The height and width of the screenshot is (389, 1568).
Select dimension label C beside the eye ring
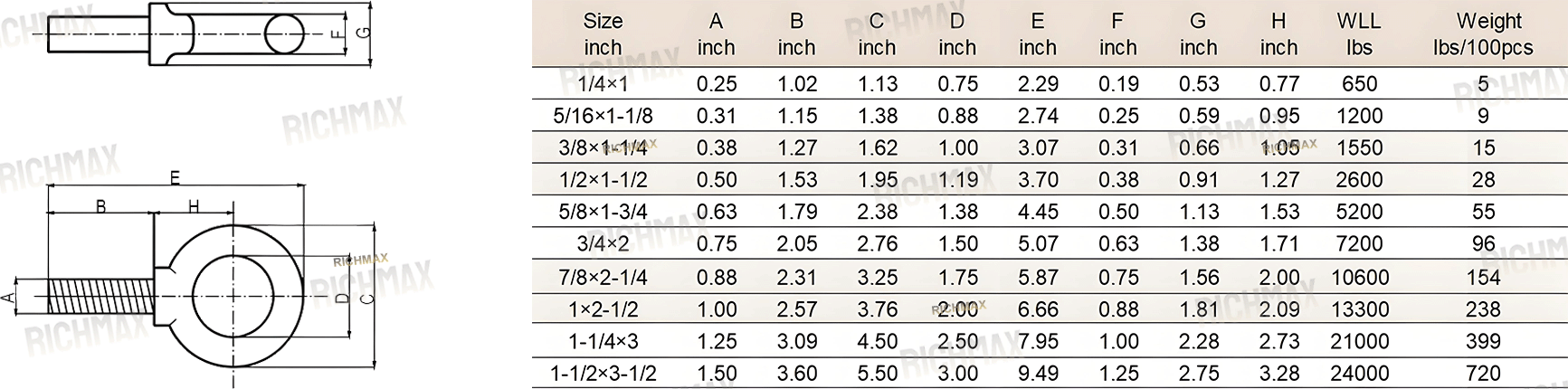click(366, 299)
